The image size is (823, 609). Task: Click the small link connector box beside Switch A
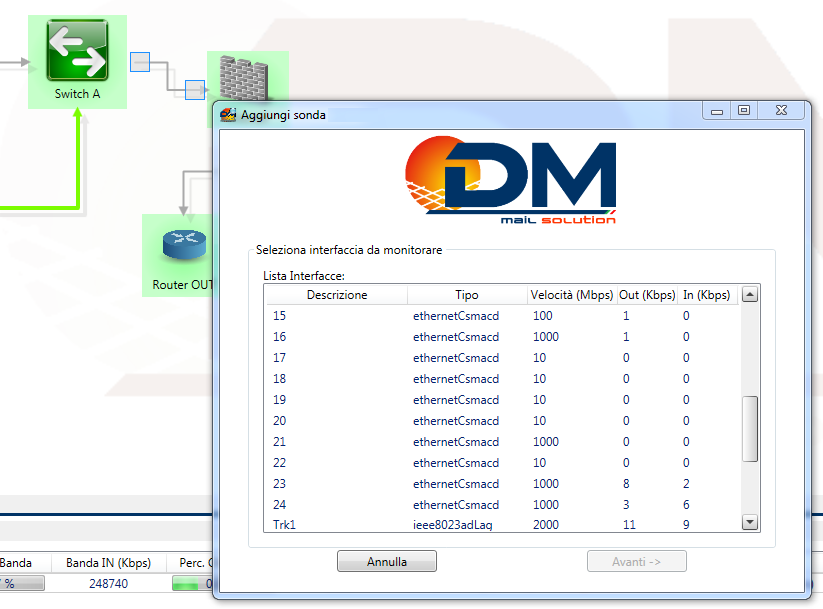pyautogui.click(x=140, y=62)
